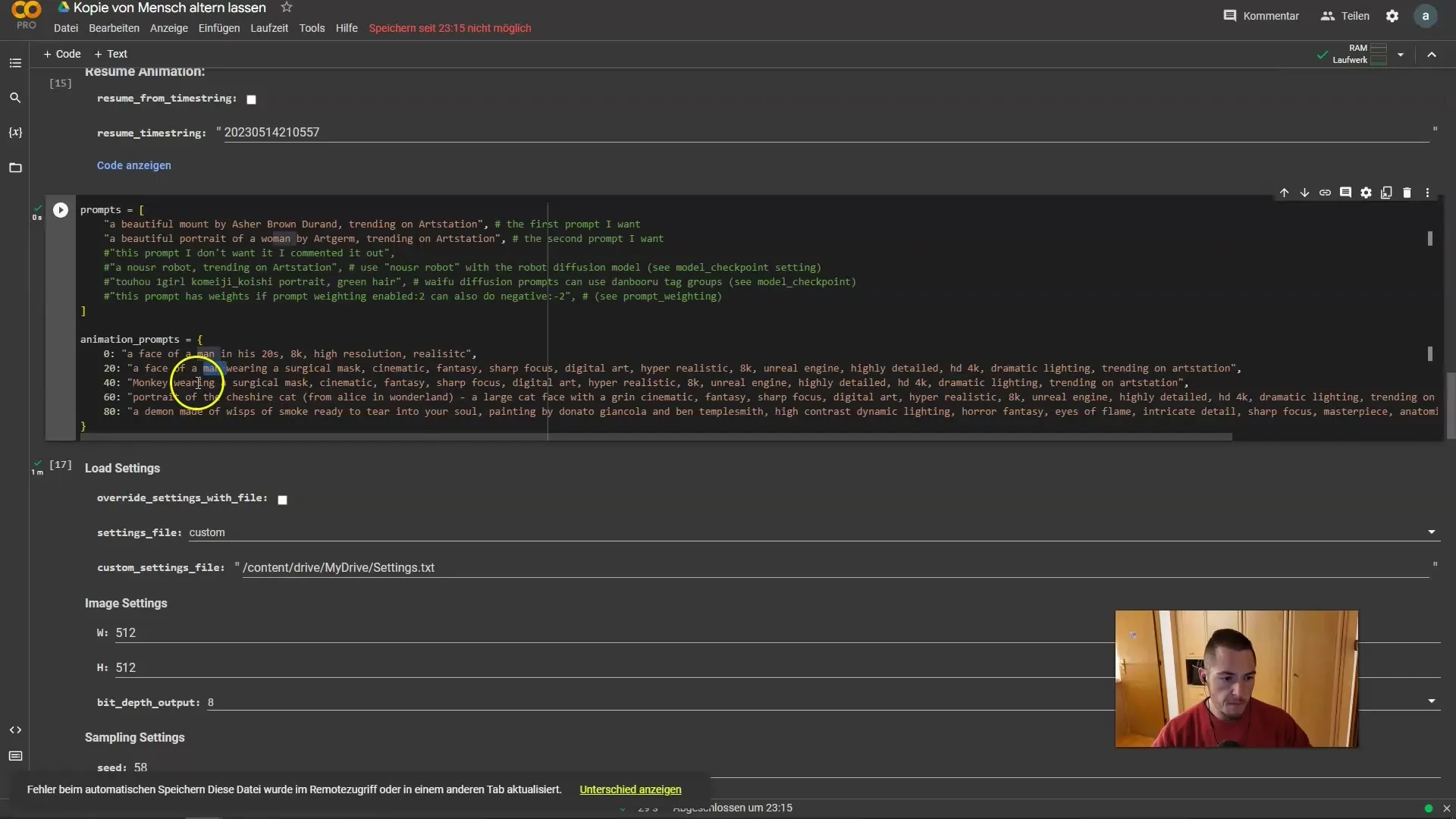Click the notebook title text

coord(169,8)
